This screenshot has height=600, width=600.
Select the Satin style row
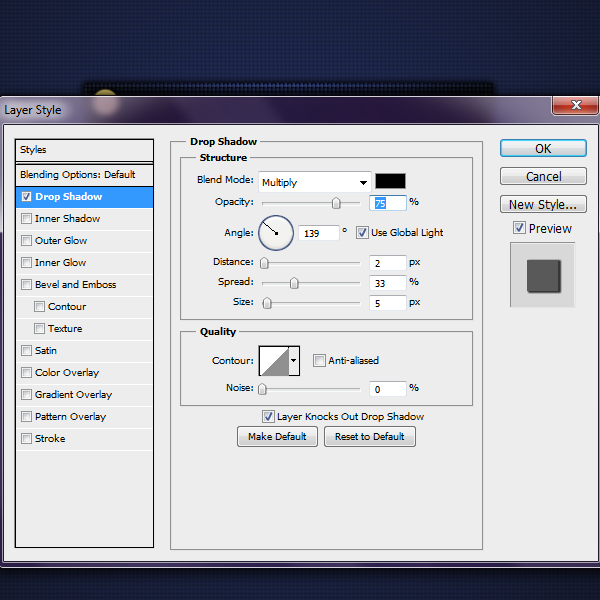point(84,351)
